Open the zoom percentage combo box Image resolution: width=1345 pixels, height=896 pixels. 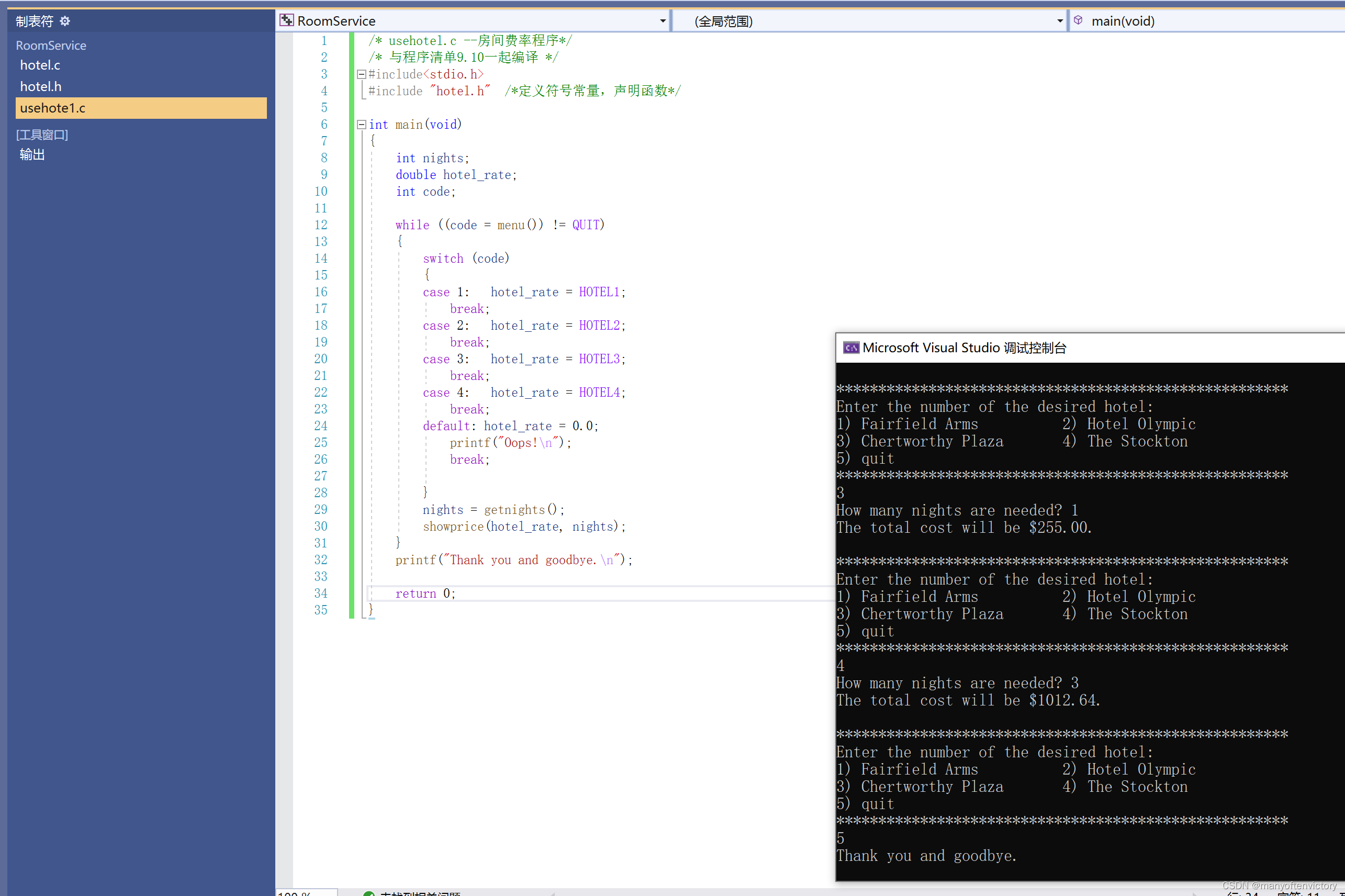(306, 893)
